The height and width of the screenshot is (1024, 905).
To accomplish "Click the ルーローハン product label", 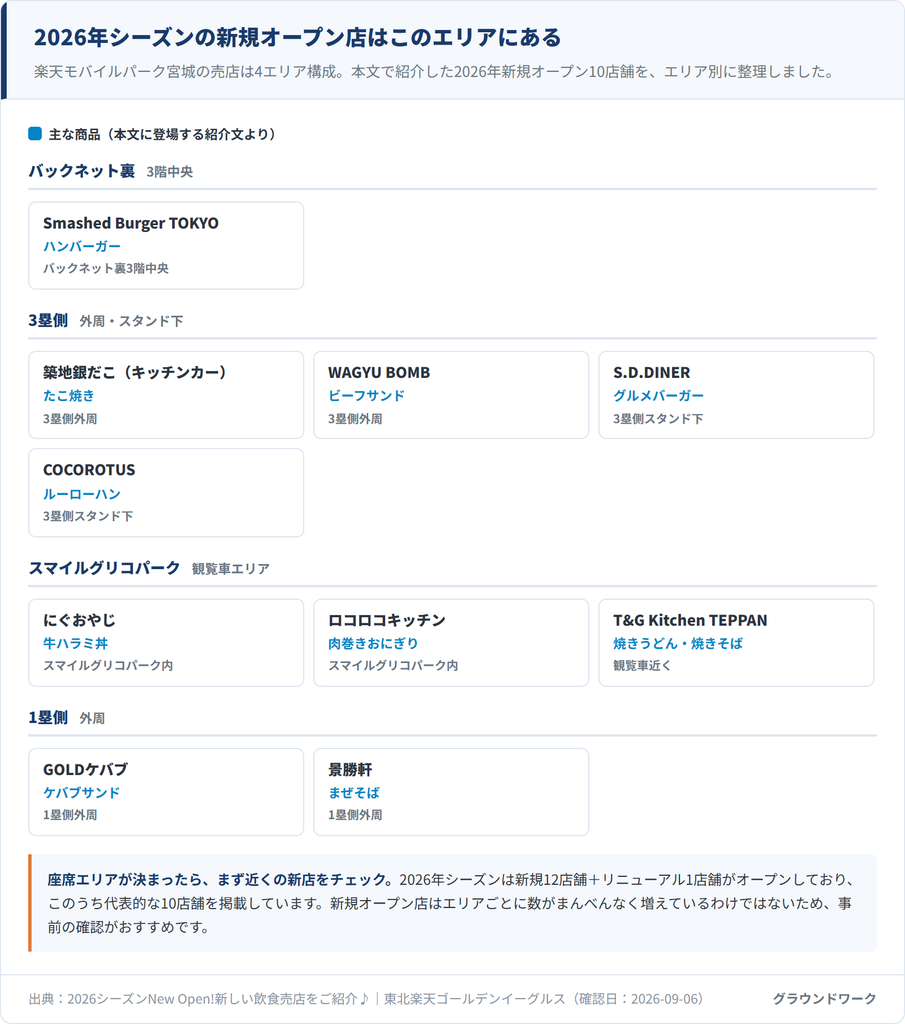I will tap(82, 494).
